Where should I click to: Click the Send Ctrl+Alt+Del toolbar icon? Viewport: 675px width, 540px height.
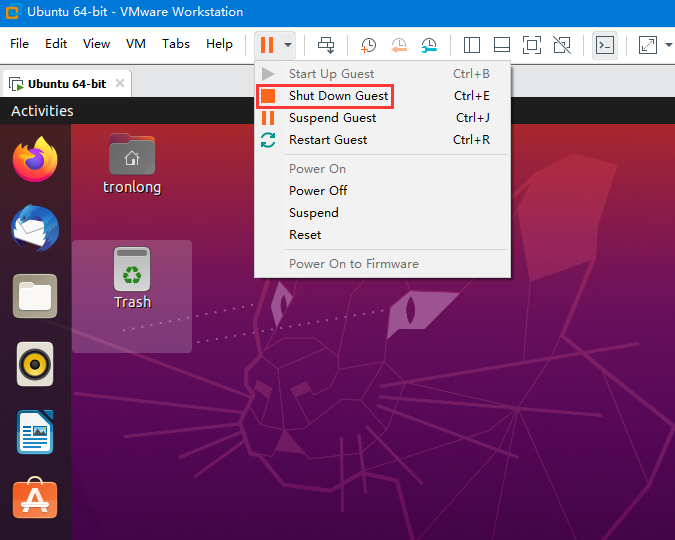click(326, 45)
